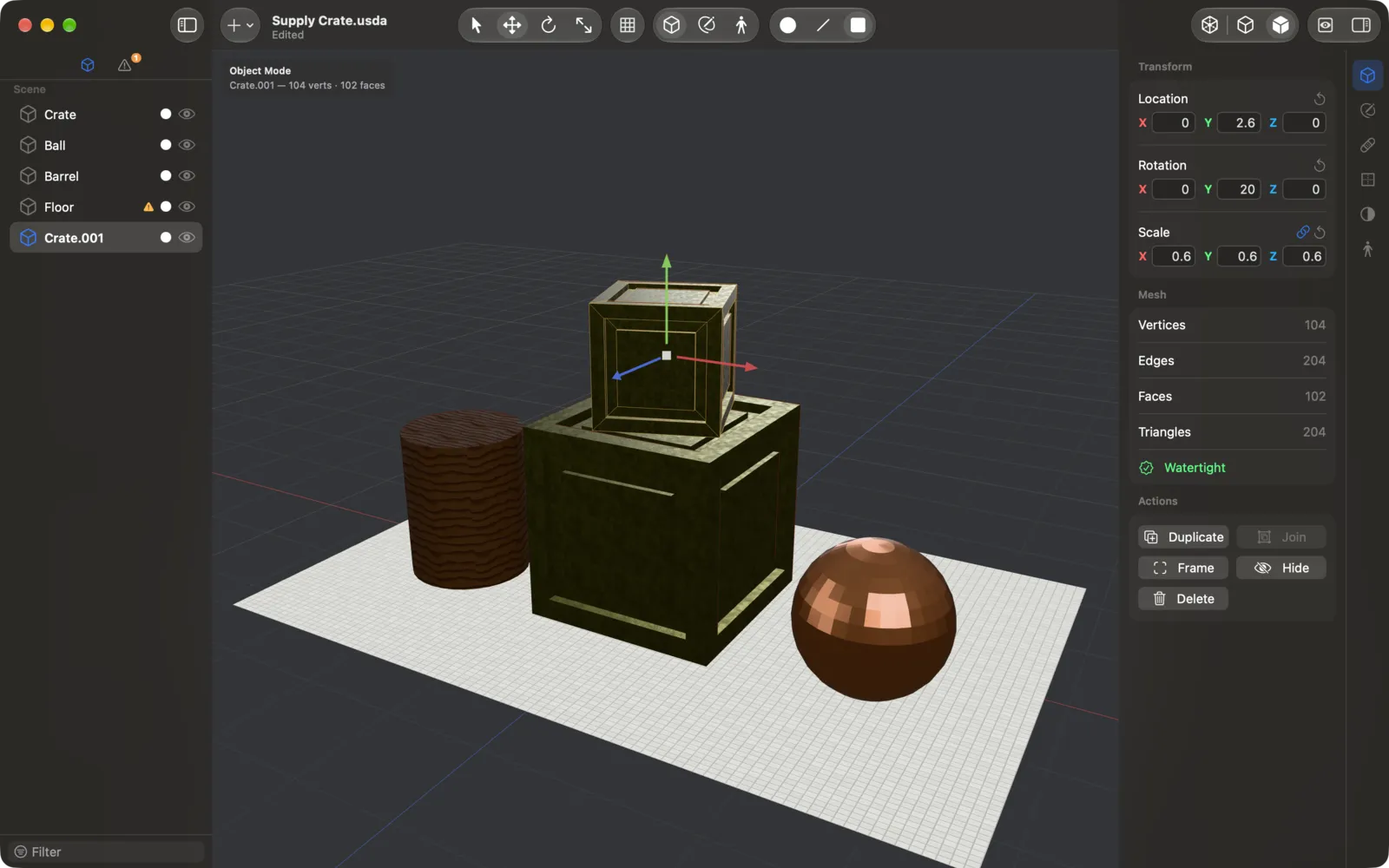Viewport: 1389px width, 868px height.
Task: Activate the rotate tool in toolbar
Action: 548,25
